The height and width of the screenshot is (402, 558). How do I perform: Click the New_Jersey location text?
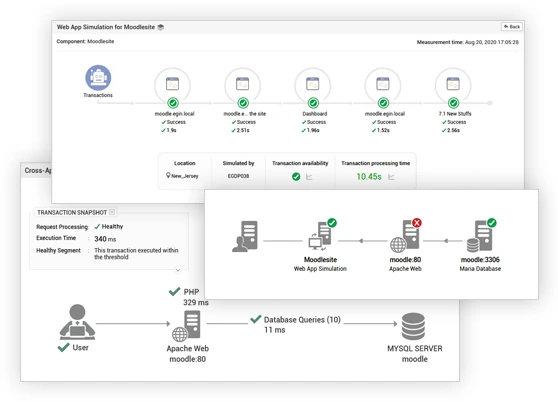click(x=185, y=176)
